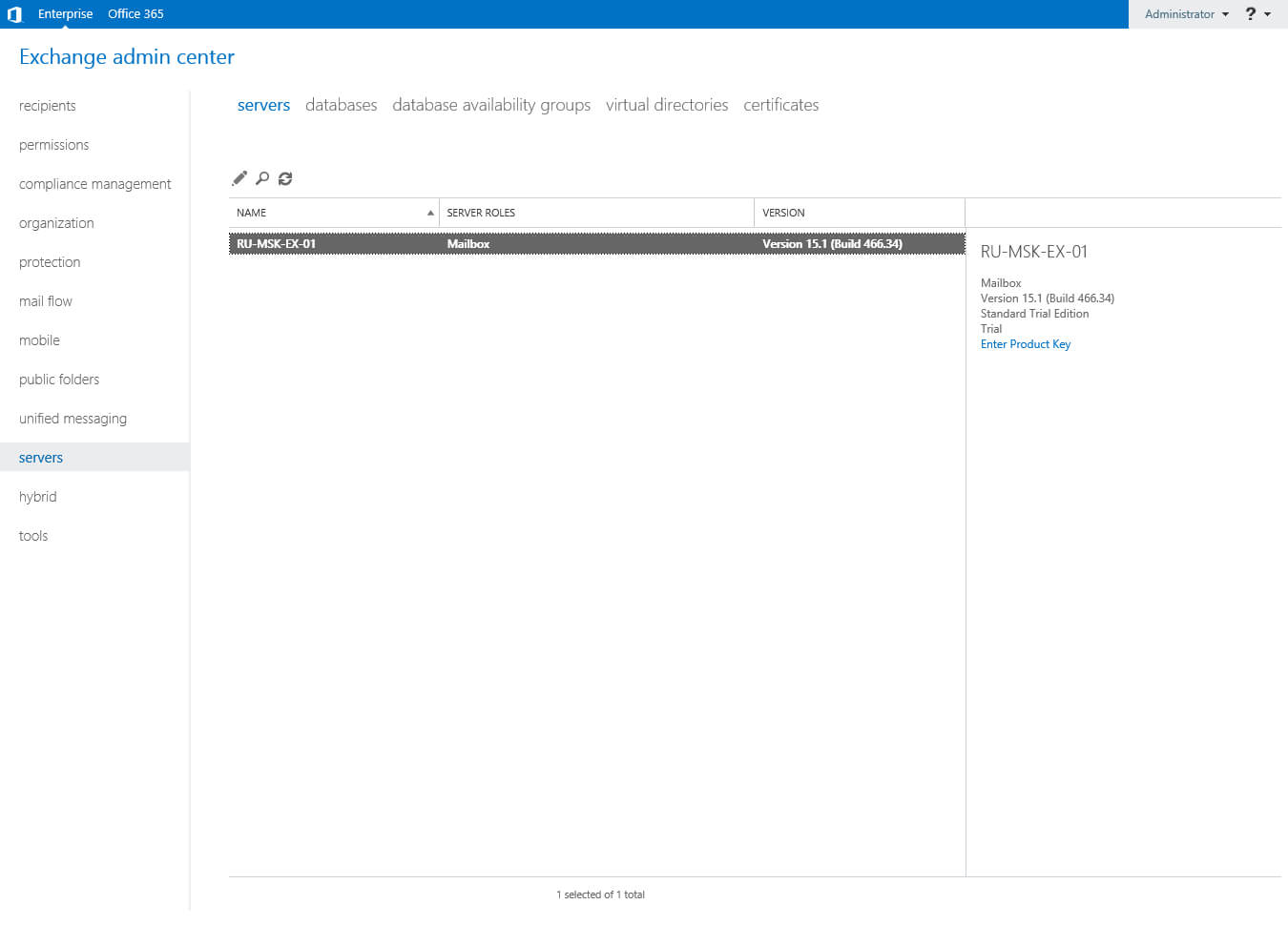This screenshot has height=925, width=1288.
Task: Open mail flow section
Action: coord(46,301)
